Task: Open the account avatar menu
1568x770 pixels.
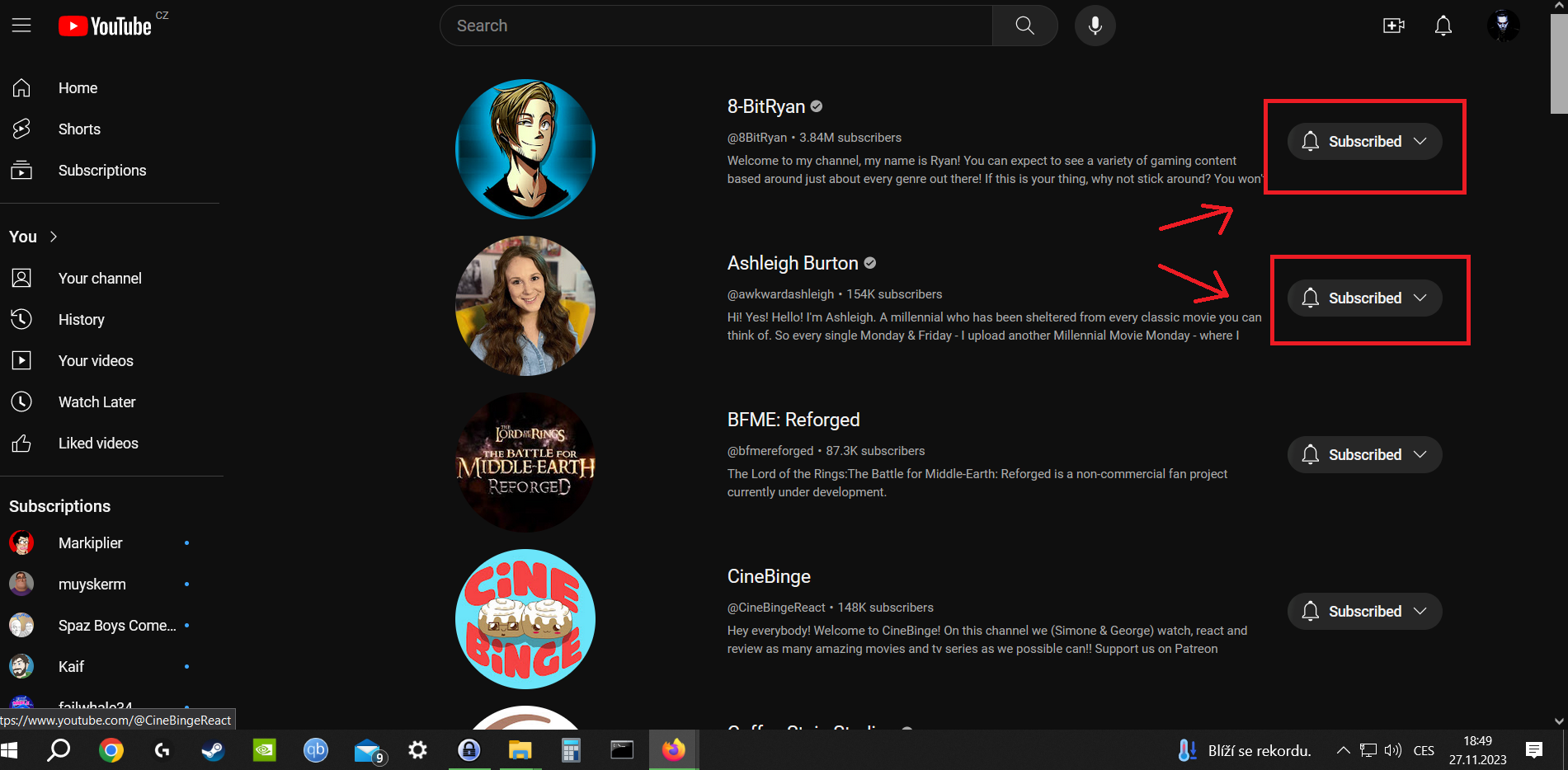Action: tap(1503, 26)
